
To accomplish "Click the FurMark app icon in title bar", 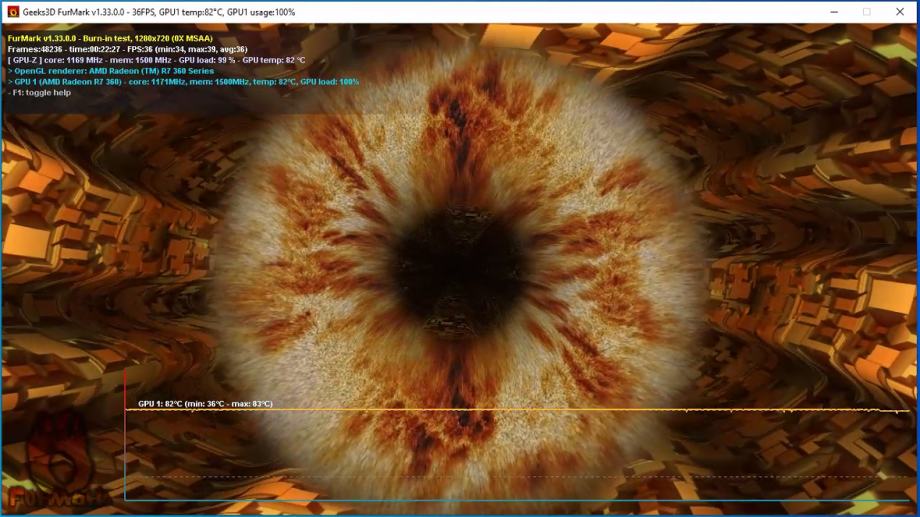I will point(13,12).
